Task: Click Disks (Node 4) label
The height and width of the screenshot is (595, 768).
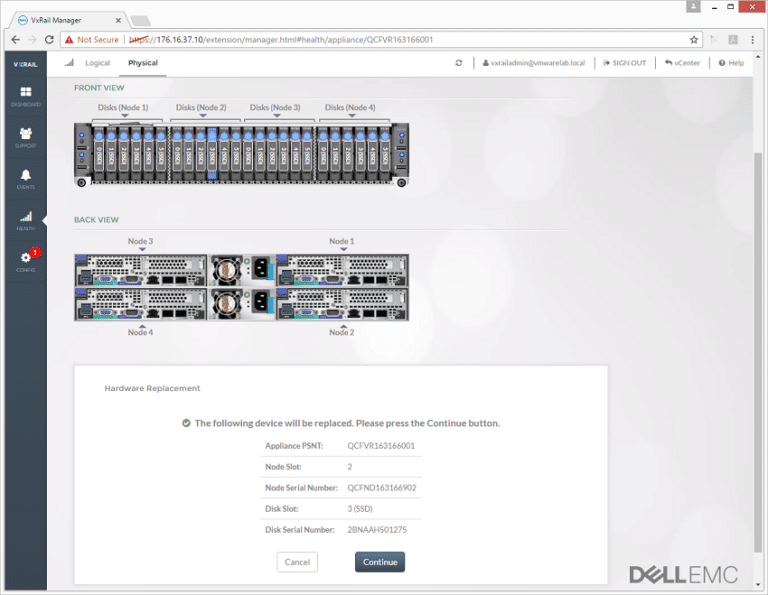Action: (x=350, y=107)
